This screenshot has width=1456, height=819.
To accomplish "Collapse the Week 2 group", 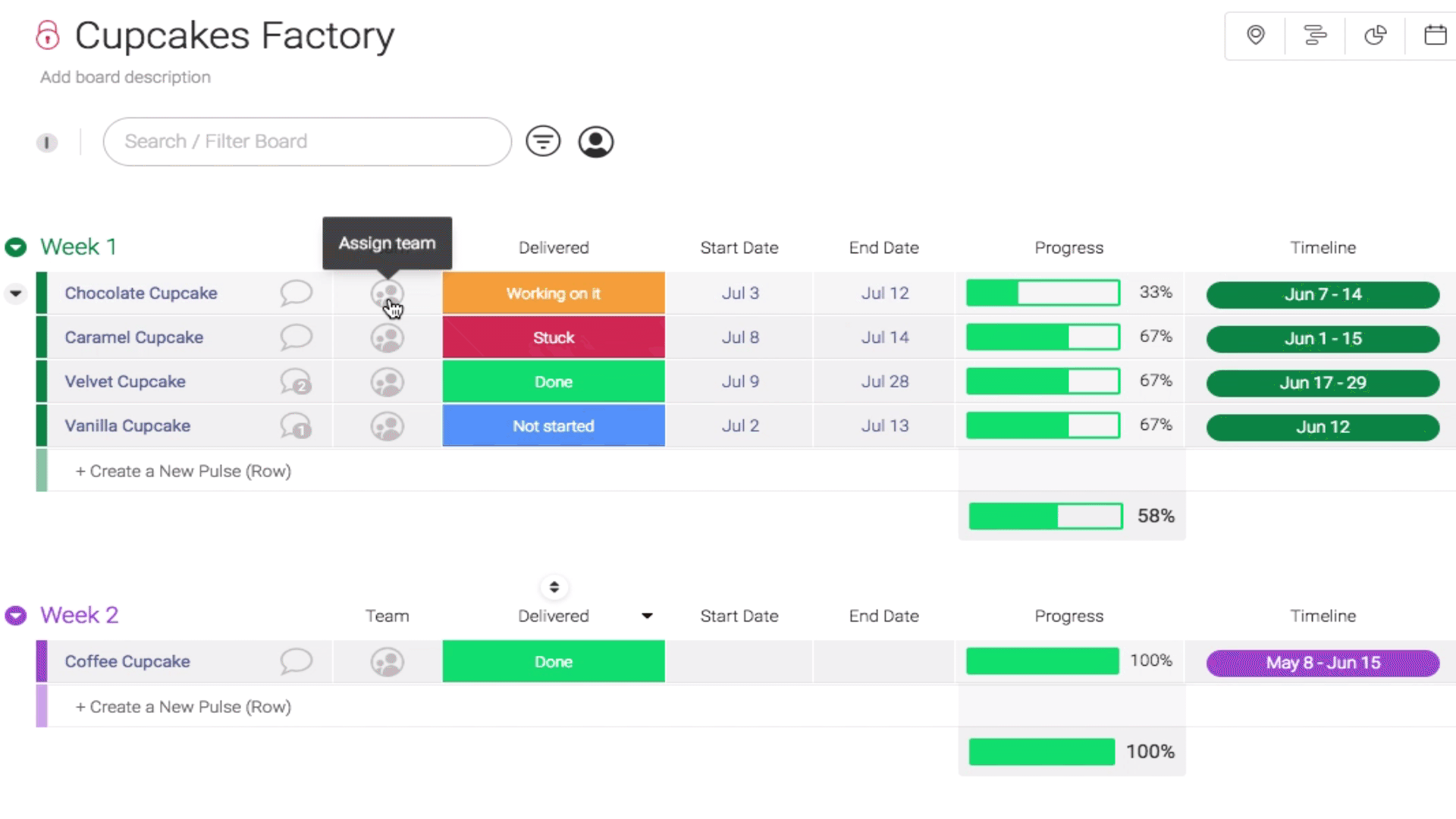I will tap(16, 615).
